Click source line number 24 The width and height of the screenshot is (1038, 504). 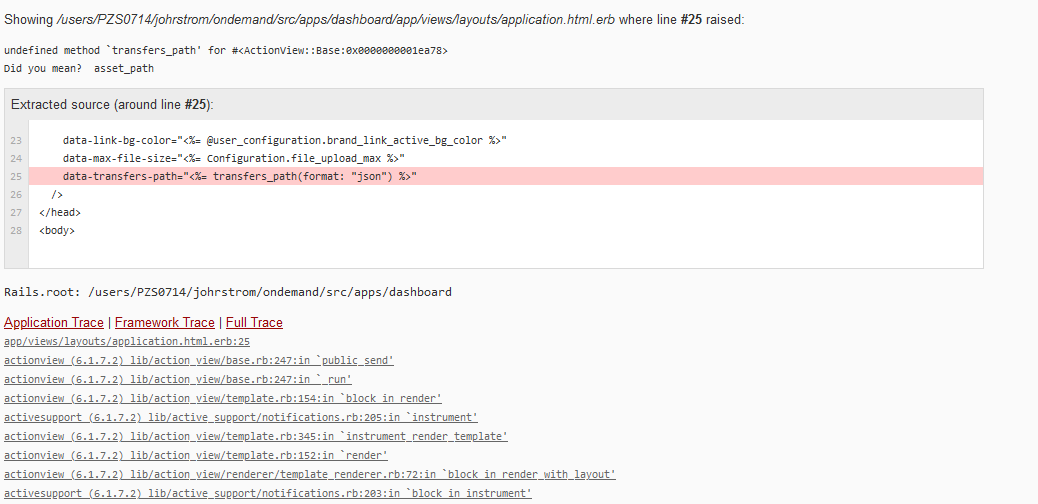pyautogui.click(x=16, y=158)
